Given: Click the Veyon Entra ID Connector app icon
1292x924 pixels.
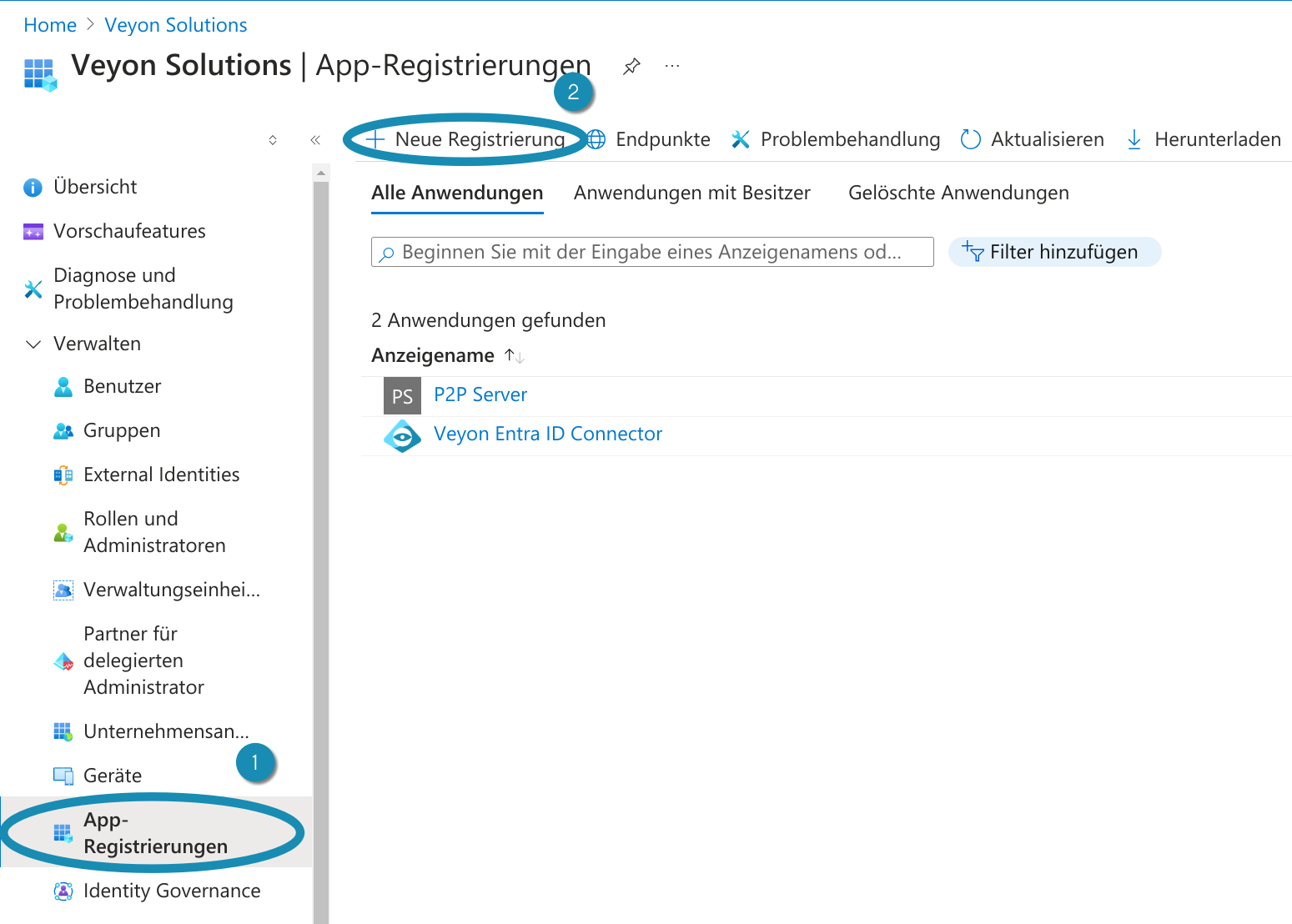Looking at the screenshot, I should [x=402, y=435].
